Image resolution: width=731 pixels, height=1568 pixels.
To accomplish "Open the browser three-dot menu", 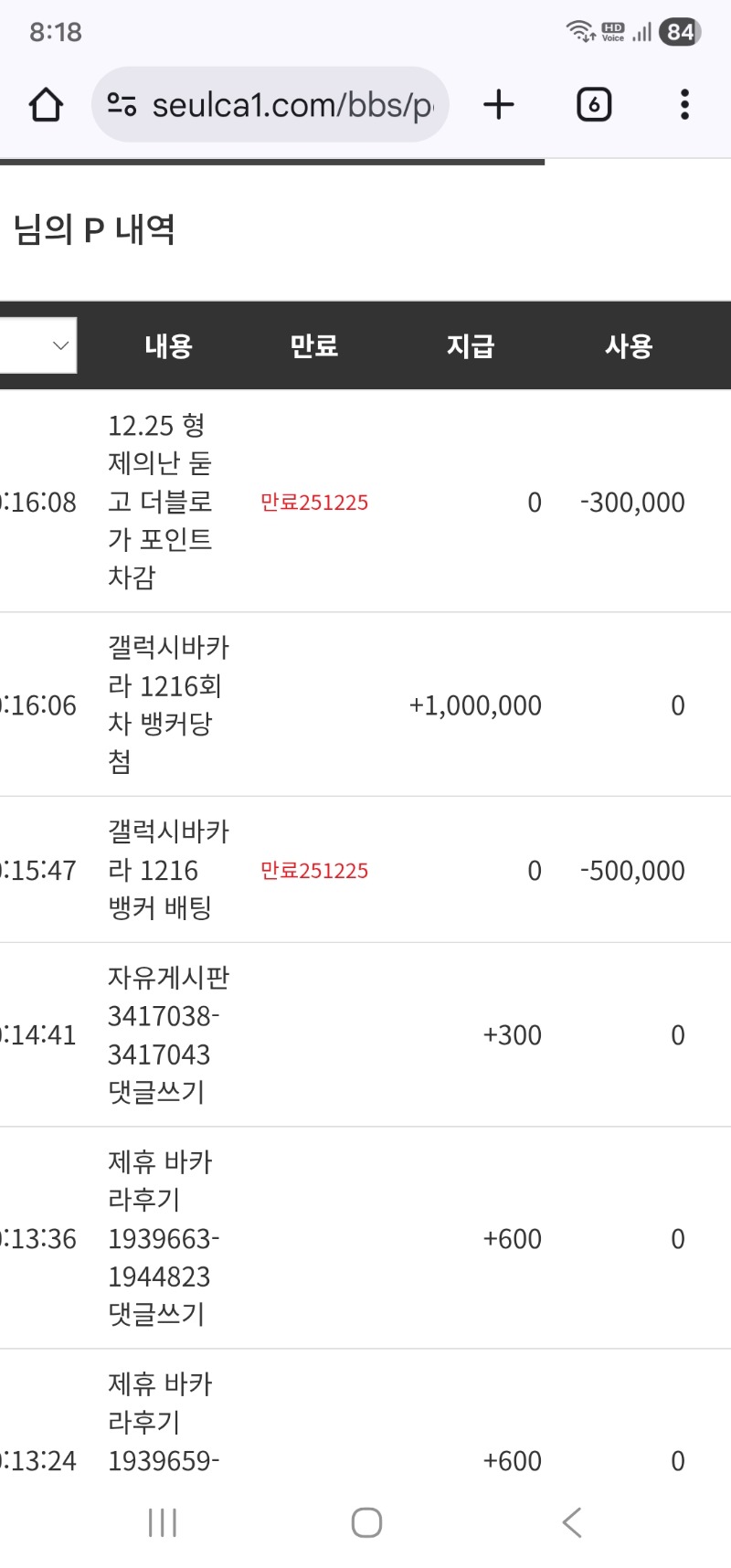I will click(684, 105).
